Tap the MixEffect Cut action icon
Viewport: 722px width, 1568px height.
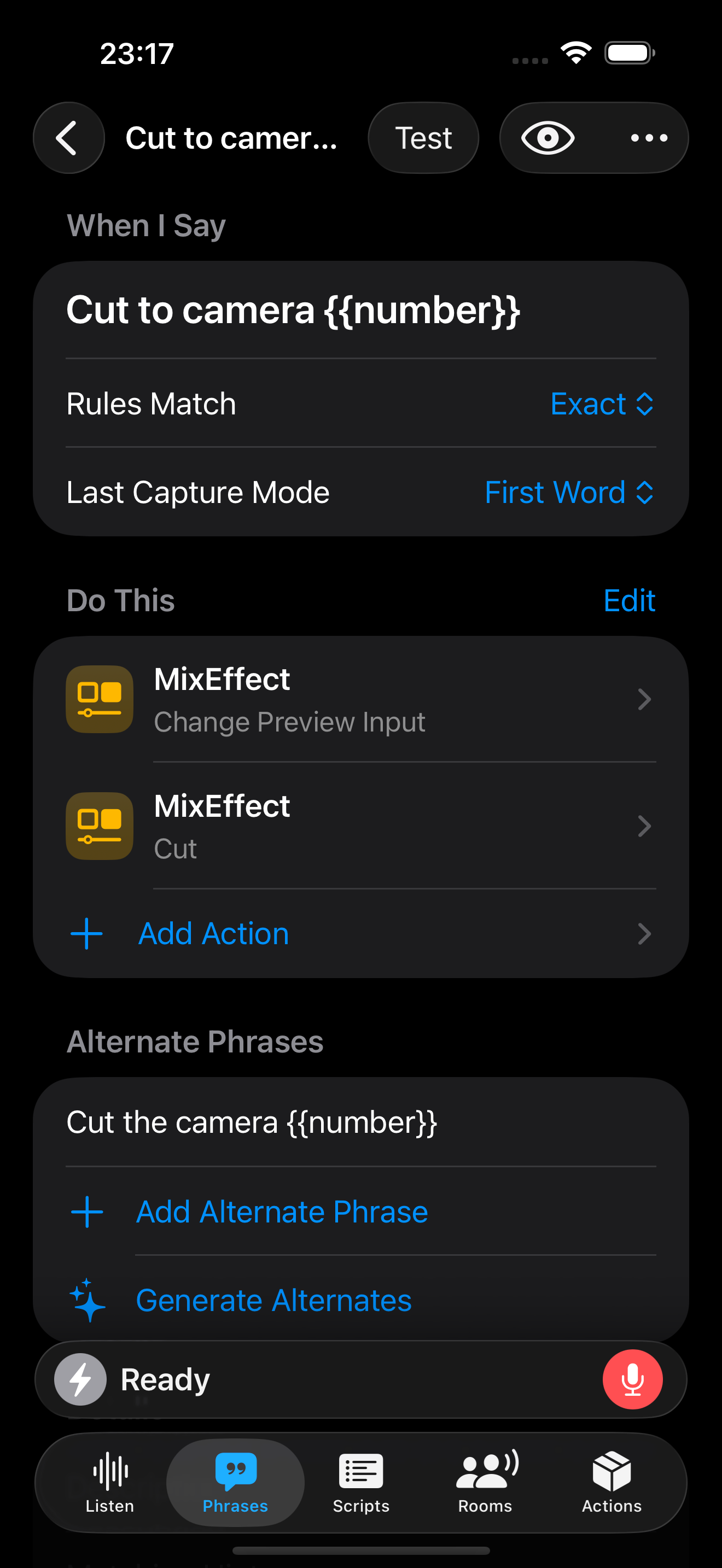100,826
